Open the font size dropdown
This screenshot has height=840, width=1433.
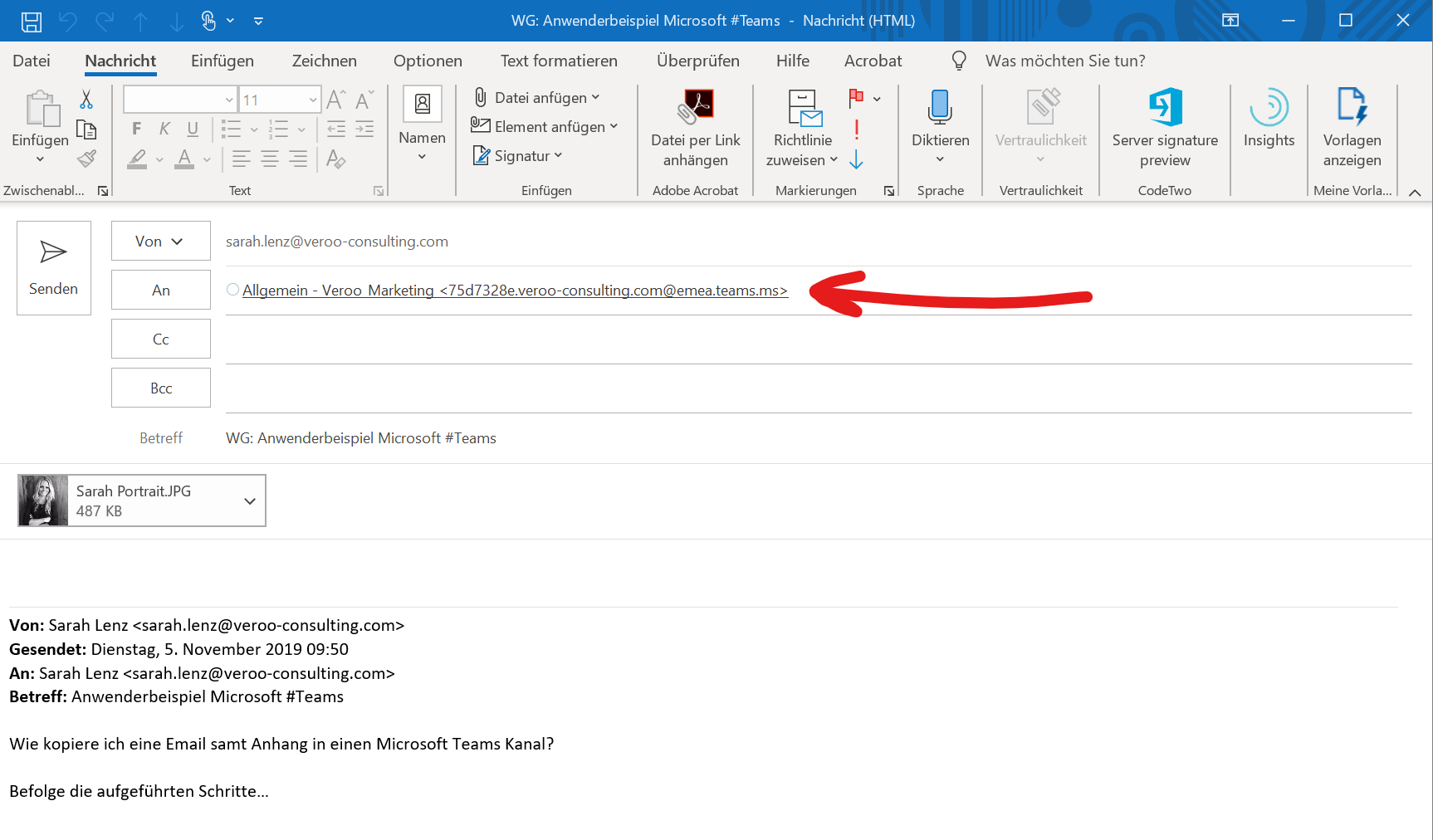tap(313, 100)
